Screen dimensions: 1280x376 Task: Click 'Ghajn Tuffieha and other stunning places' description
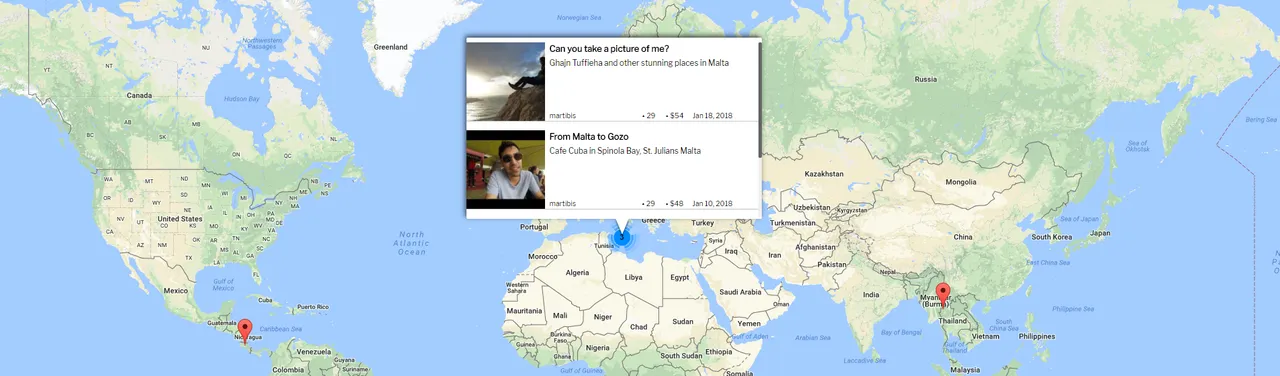(x=639, y=63)
